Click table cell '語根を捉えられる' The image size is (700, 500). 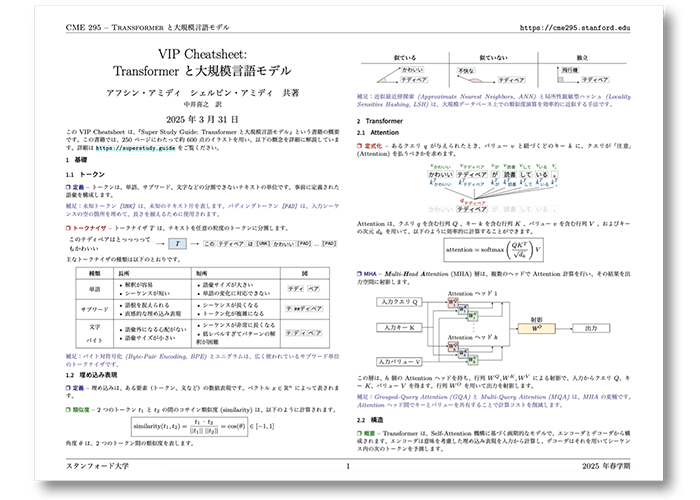tap(147, 305)
